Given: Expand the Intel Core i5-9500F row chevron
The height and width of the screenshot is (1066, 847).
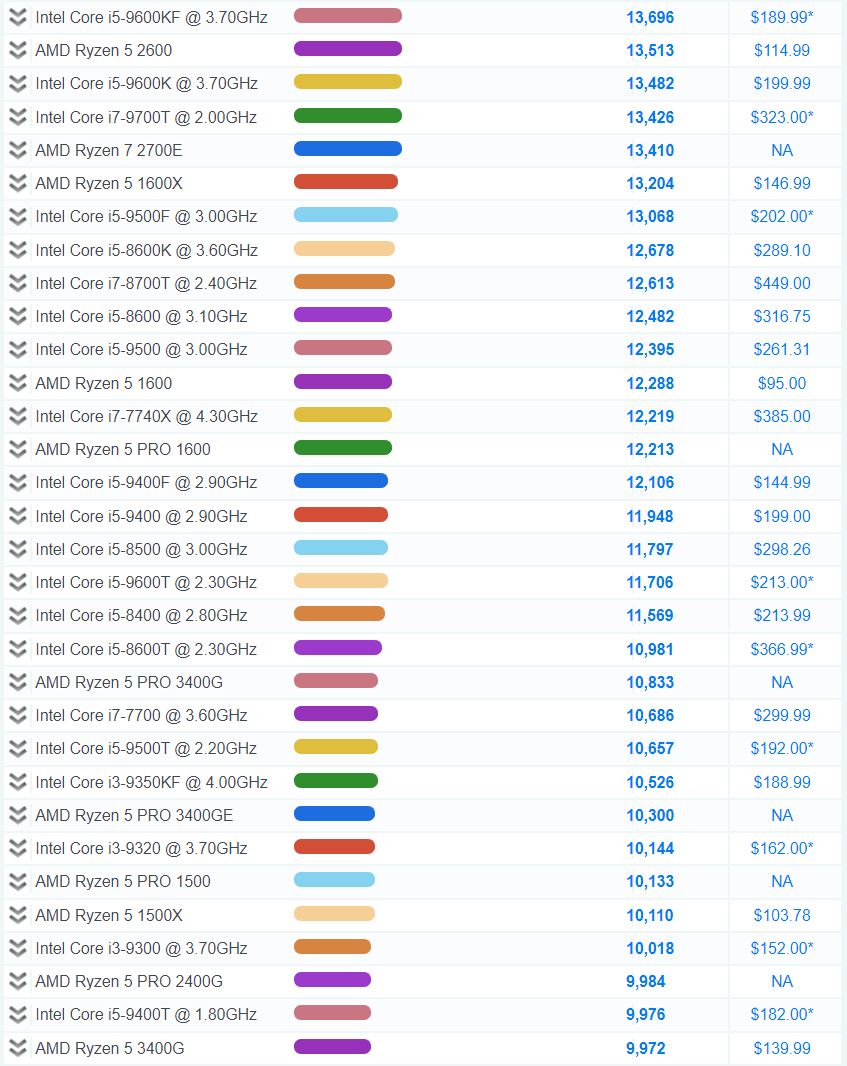Looking at the screenshot, I should 18,217.
